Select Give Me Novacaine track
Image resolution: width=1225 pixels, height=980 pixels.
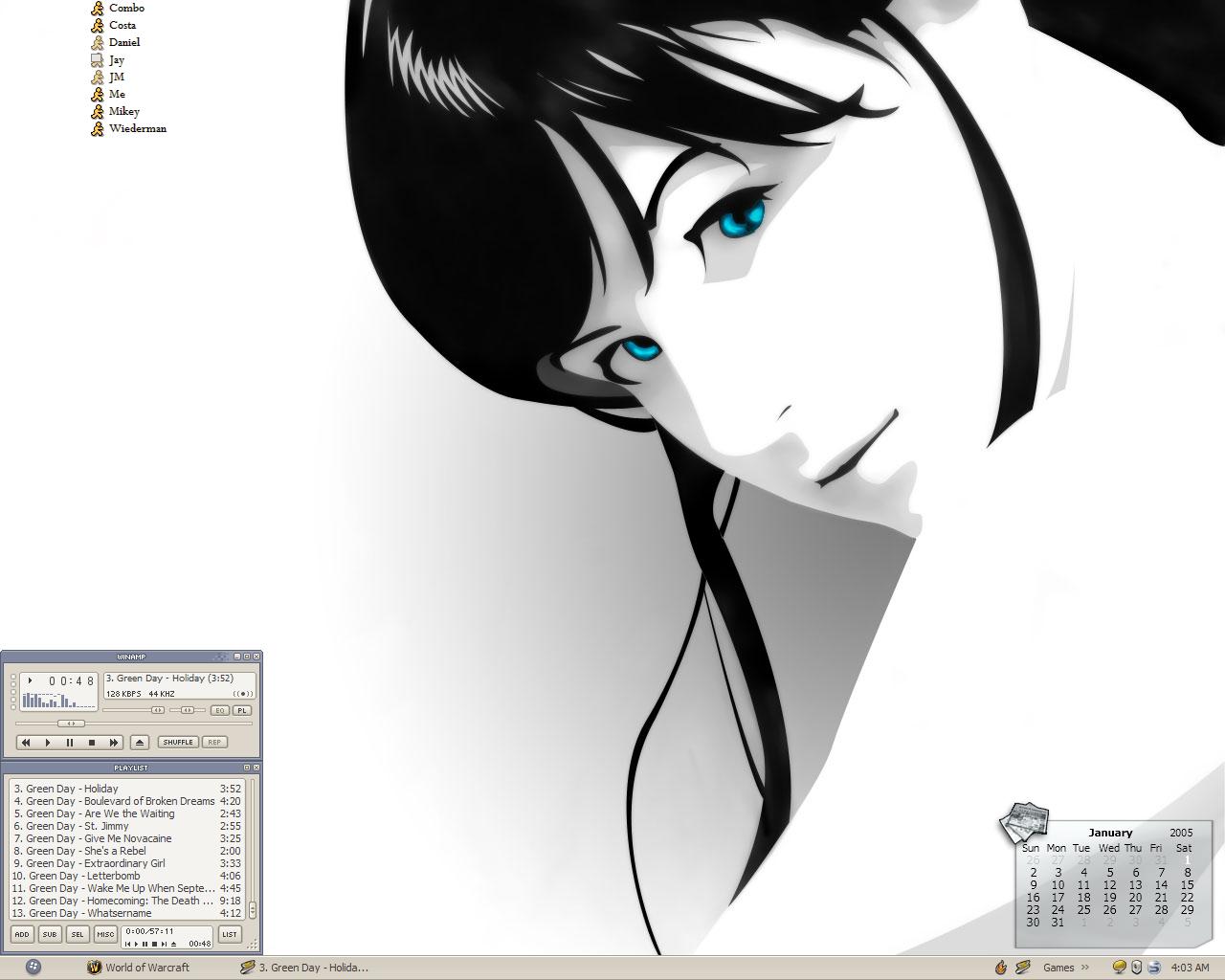(127, 839)
